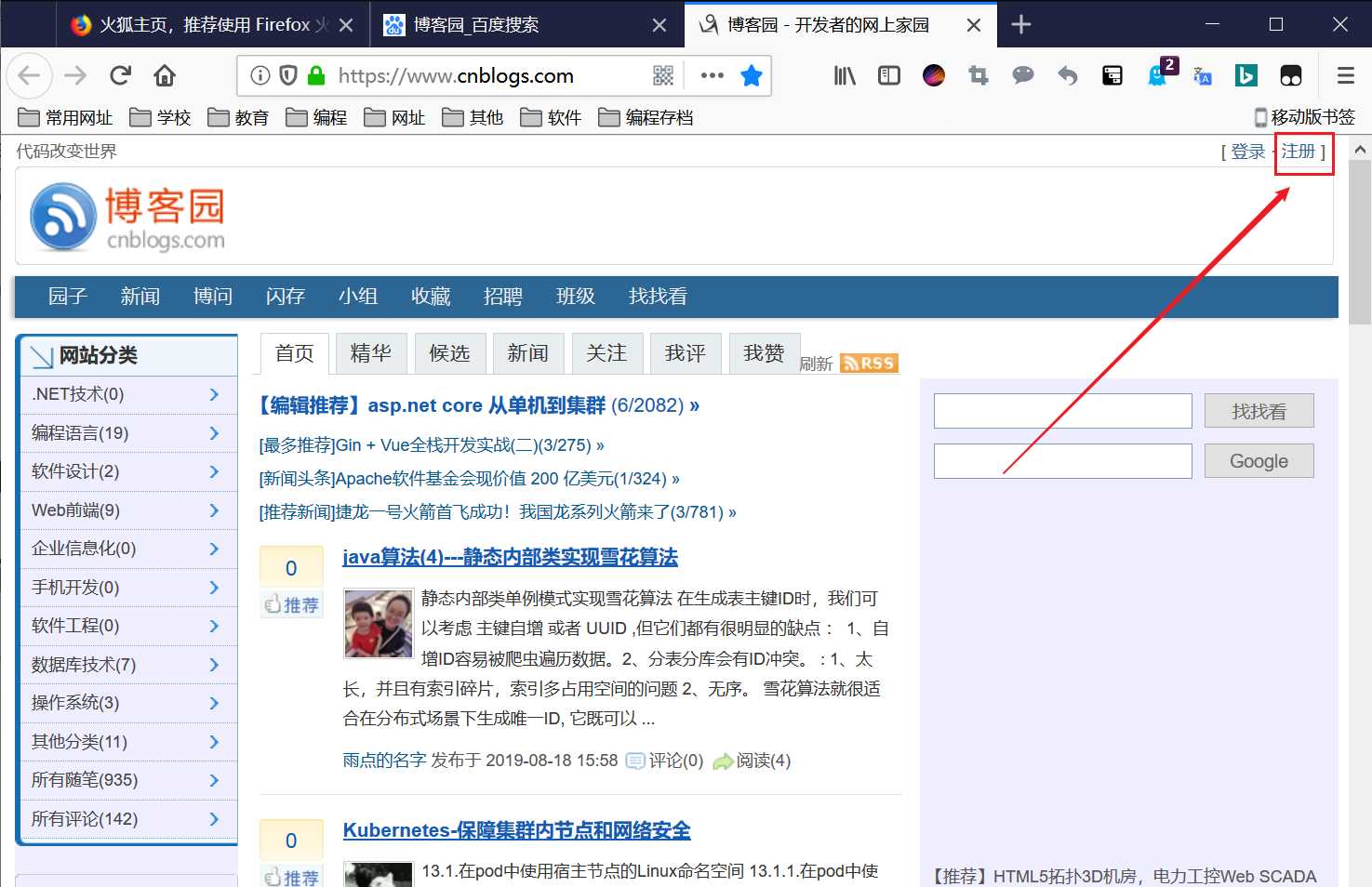1372x887 pixels.
Task: Click the java算法 post author thumbnail
Action: point(378,624)
